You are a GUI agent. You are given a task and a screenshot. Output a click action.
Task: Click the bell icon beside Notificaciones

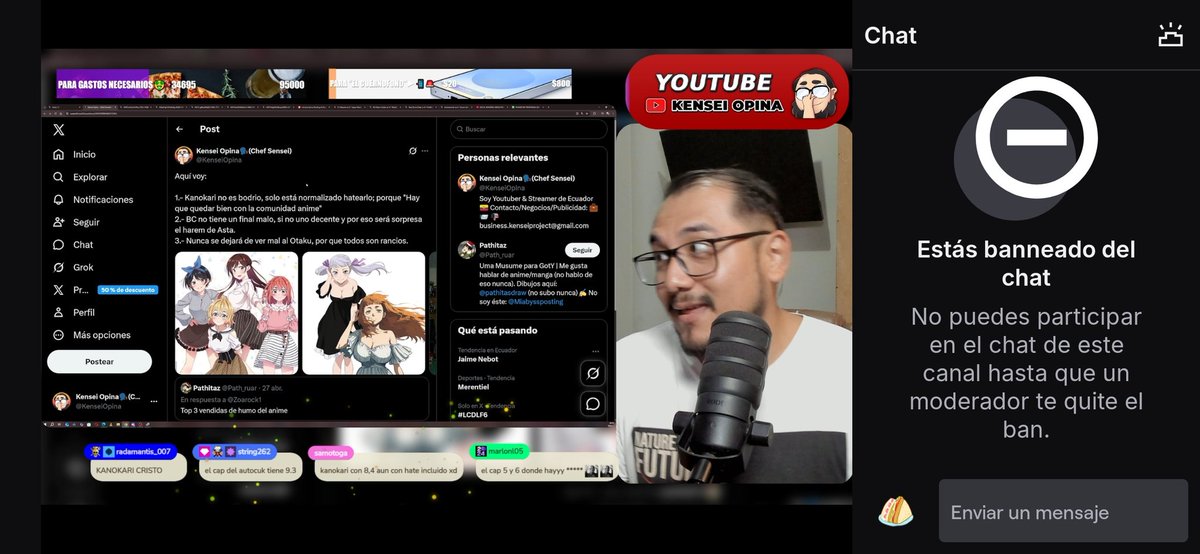point(59,200)
